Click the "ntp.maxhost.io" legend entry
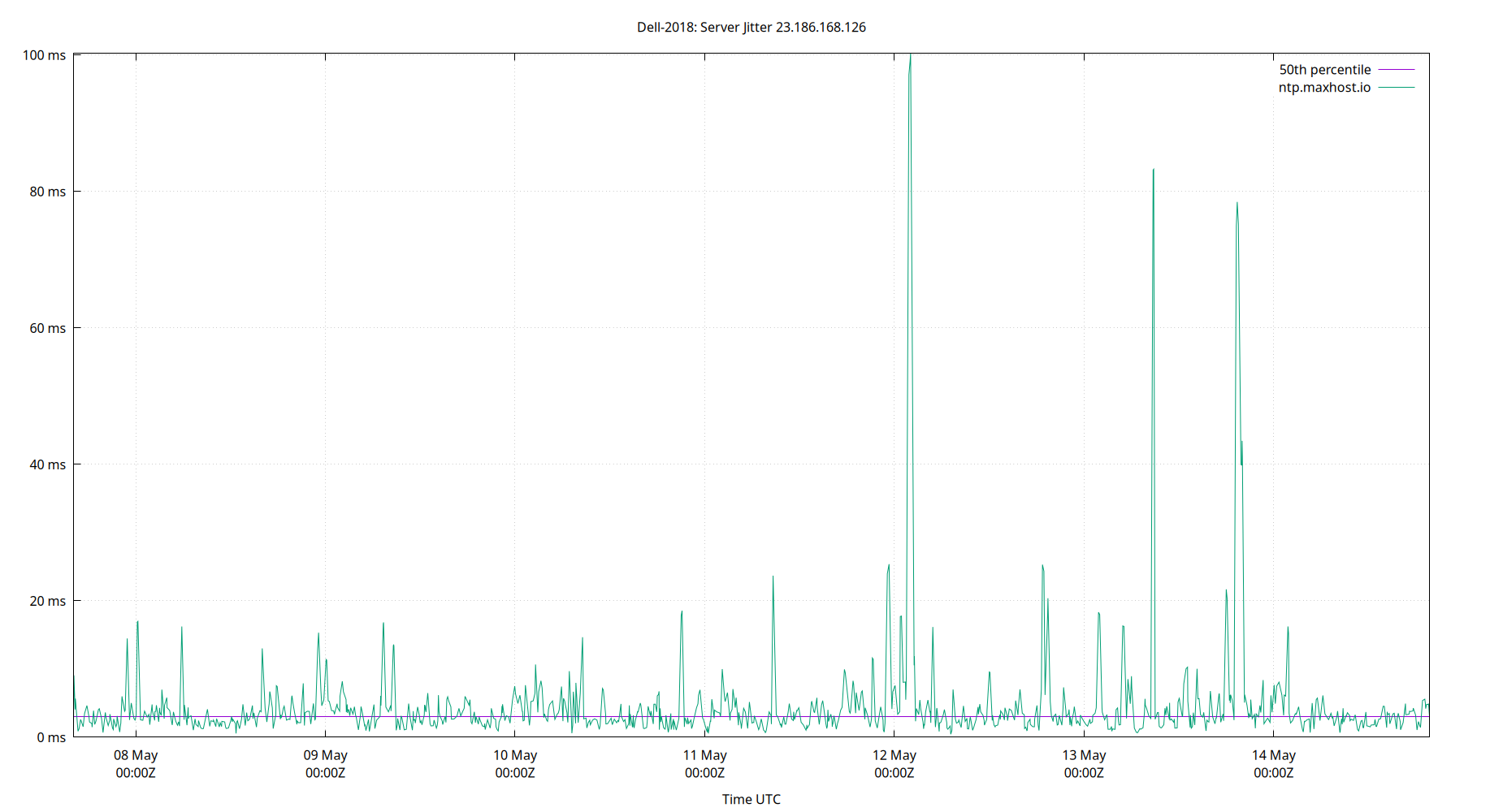Viewport: 1503px width, 812px height. (x=1324, y=88)
